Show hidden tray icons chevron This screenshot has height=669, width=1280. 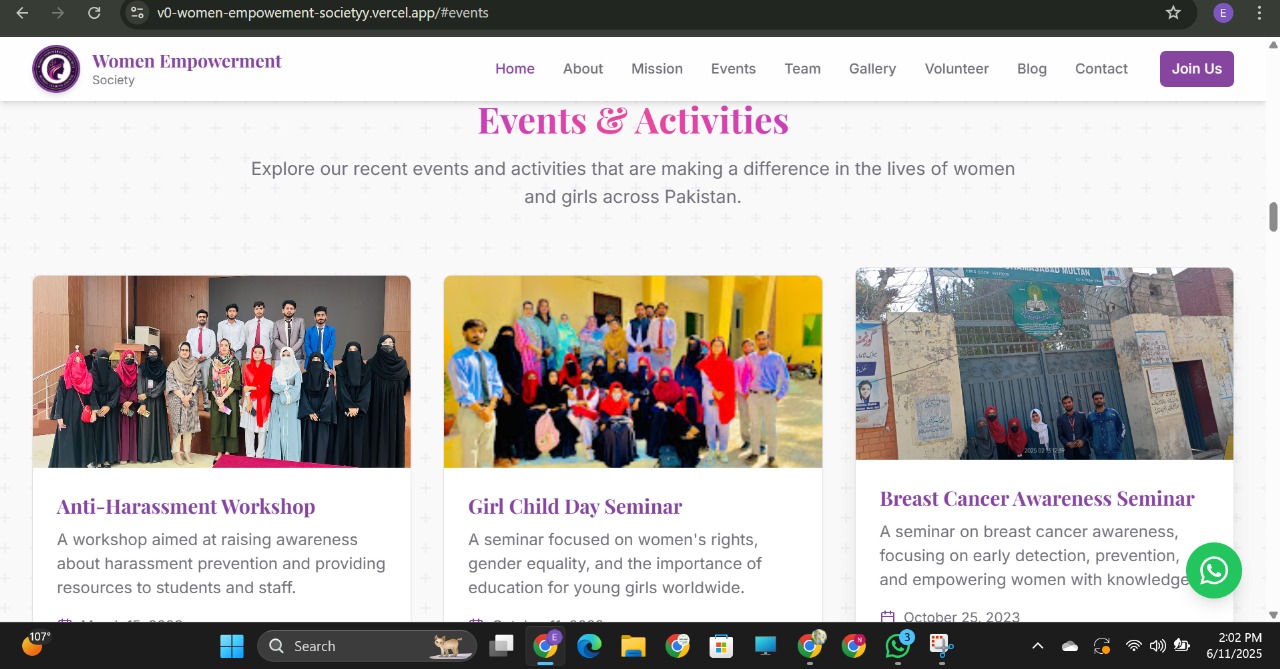[x=1037, y=646]
